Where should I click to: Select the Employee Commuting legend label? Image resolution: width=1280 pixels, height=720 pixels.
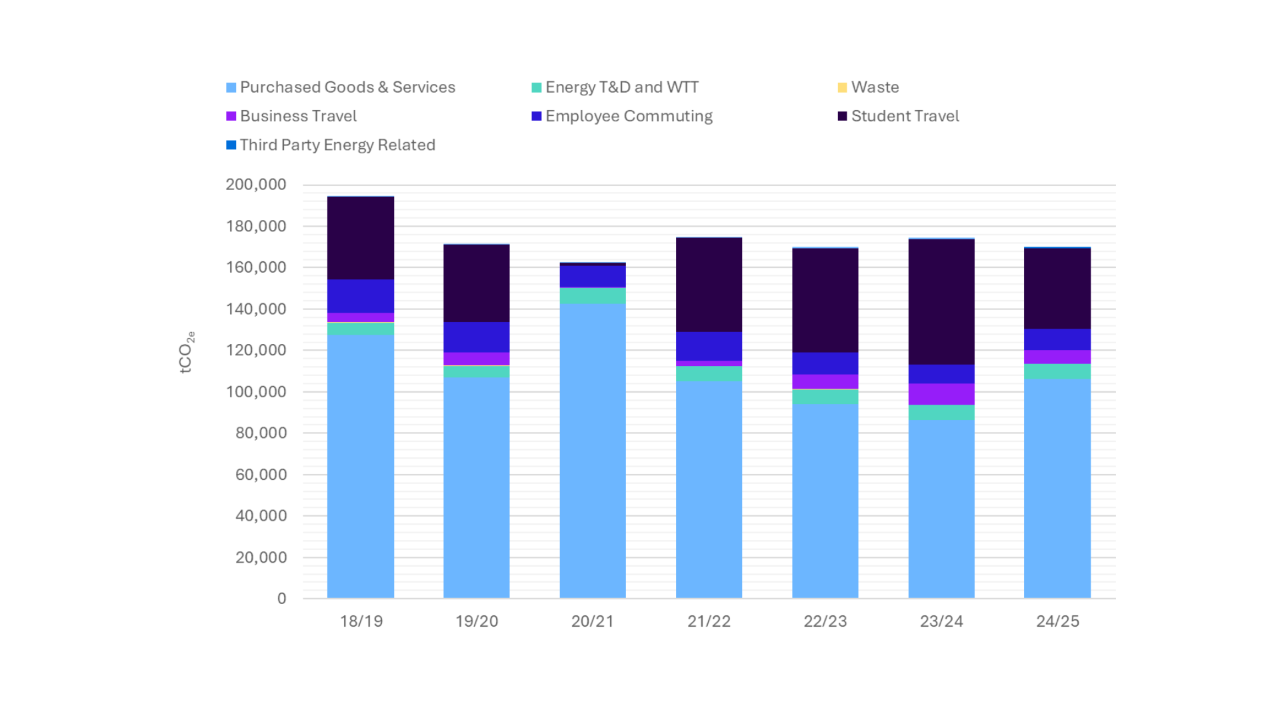628,117
